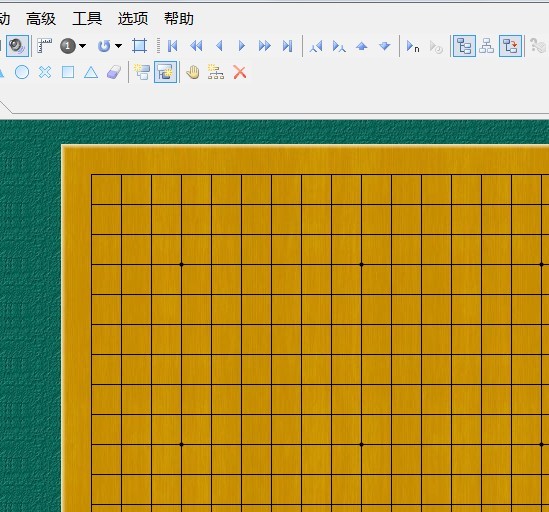Click the go-to-move-n icon
Image resolution: width=549 pixels, height=512 pixels.
pyautogui.click(x=413, y=46)
